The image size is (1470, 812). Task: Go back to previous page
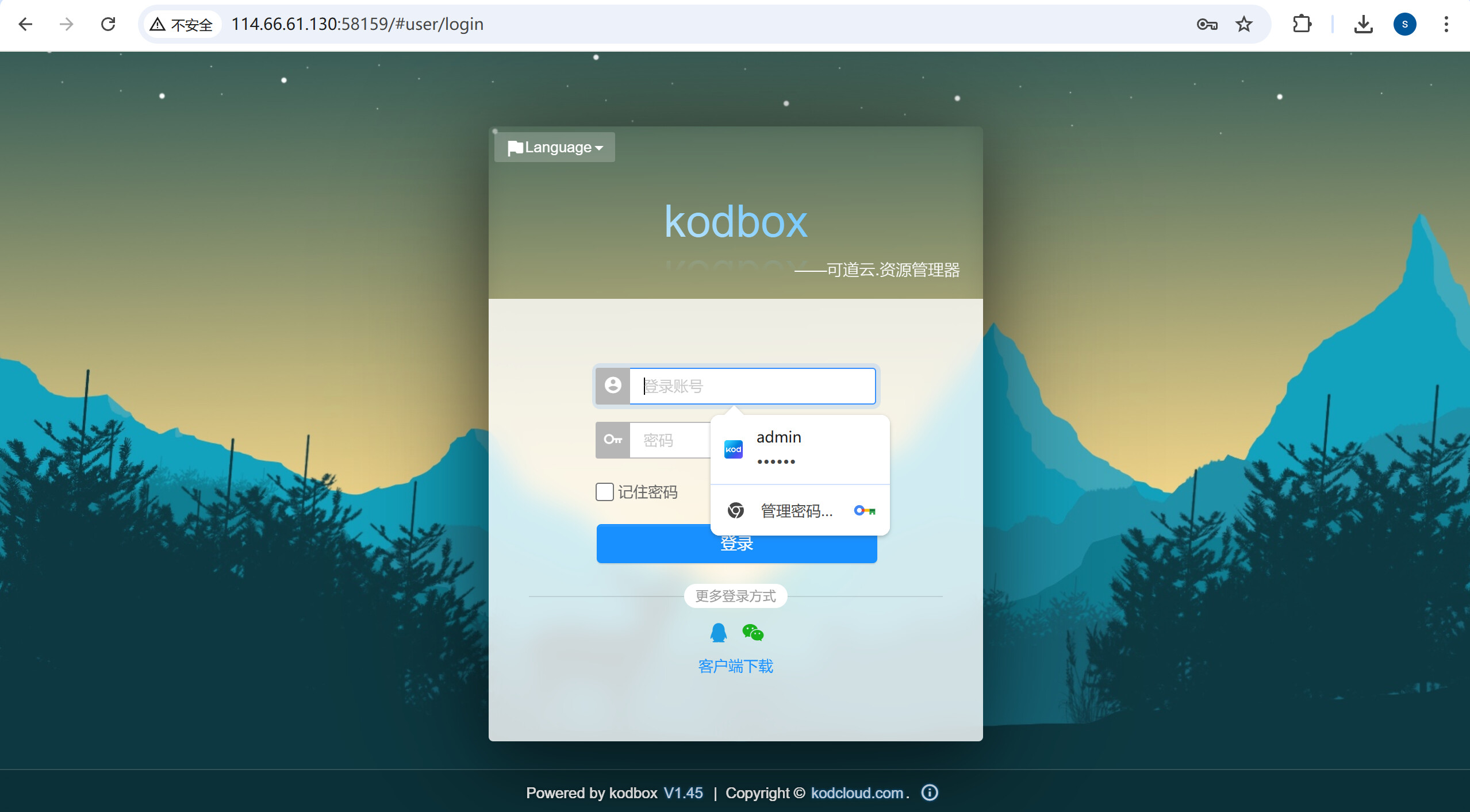25,24
